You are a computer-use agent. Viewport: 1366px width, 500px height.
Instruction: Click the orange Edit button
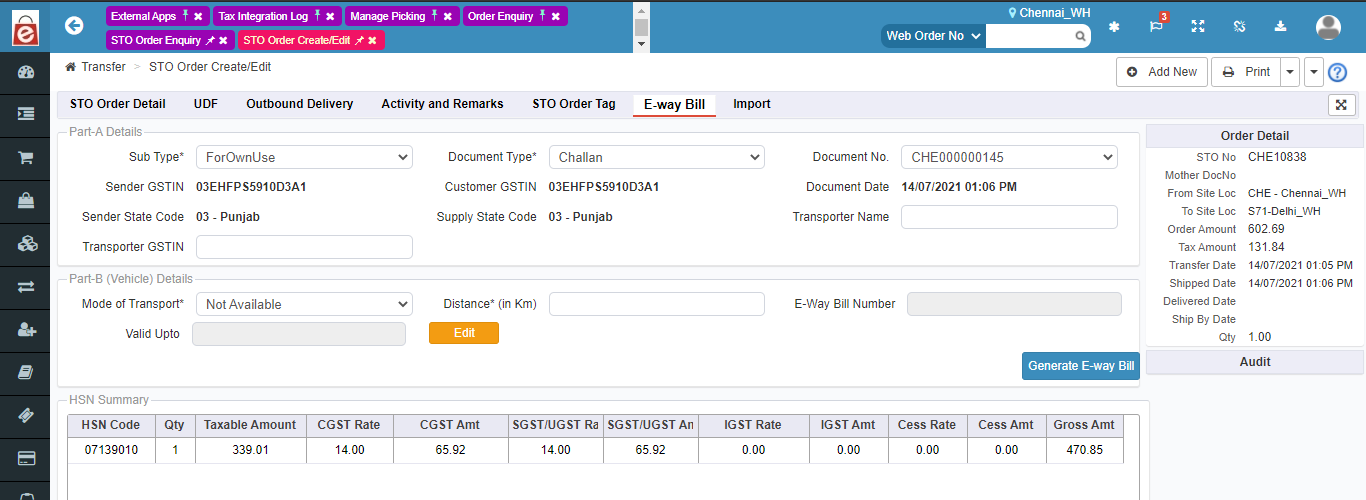coord(464,333)
